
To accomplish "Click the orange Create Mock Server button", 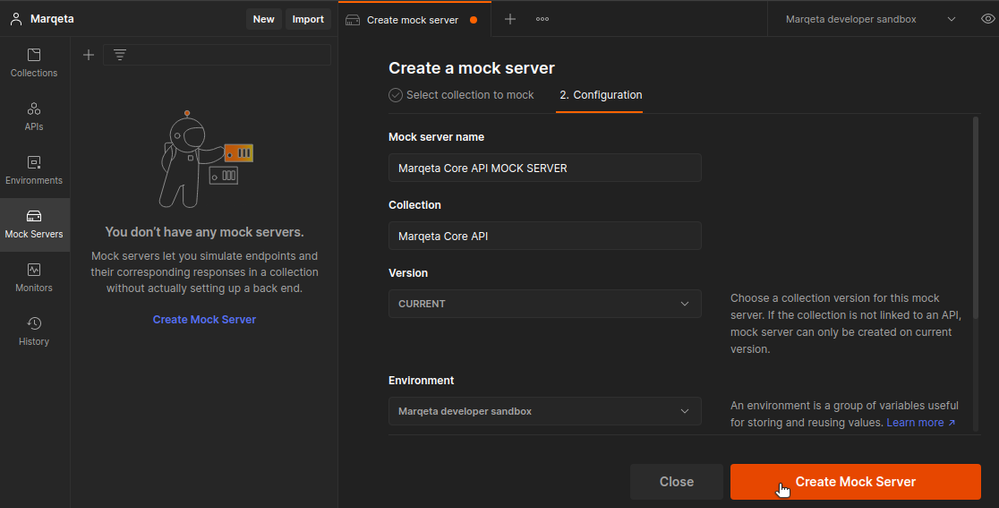I will (x=855, y=482).
